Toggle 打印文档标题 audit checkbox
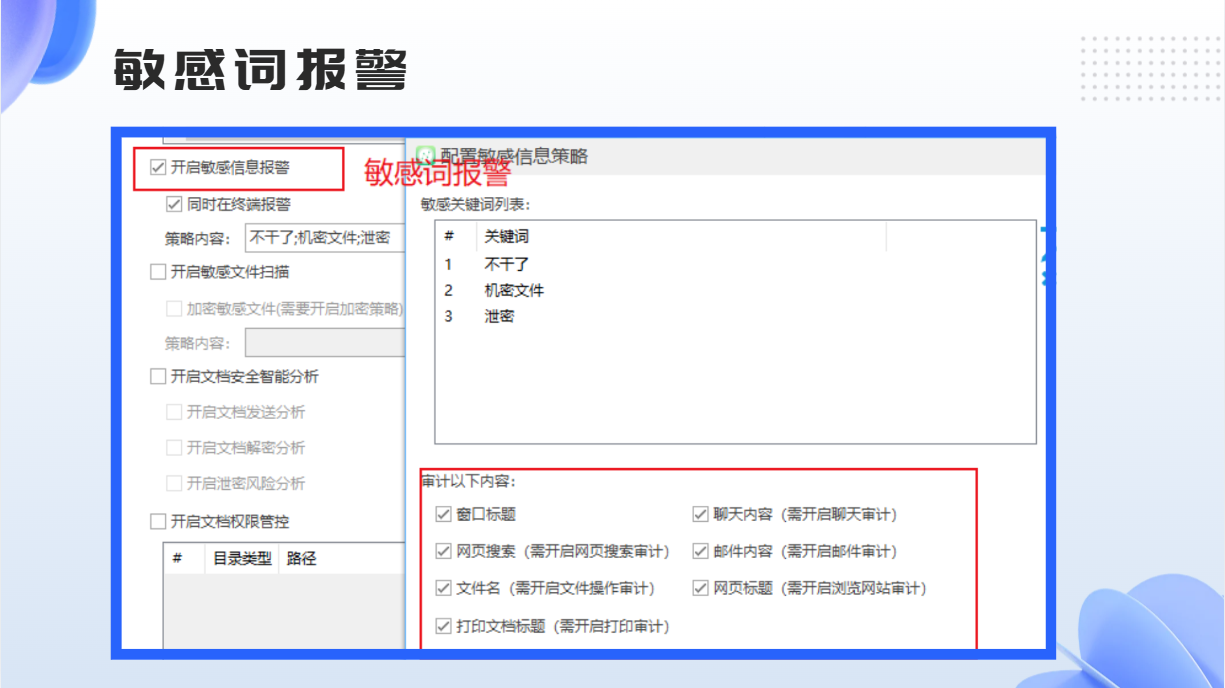Viewport: 1225px width, 688px height. (444, 627)
